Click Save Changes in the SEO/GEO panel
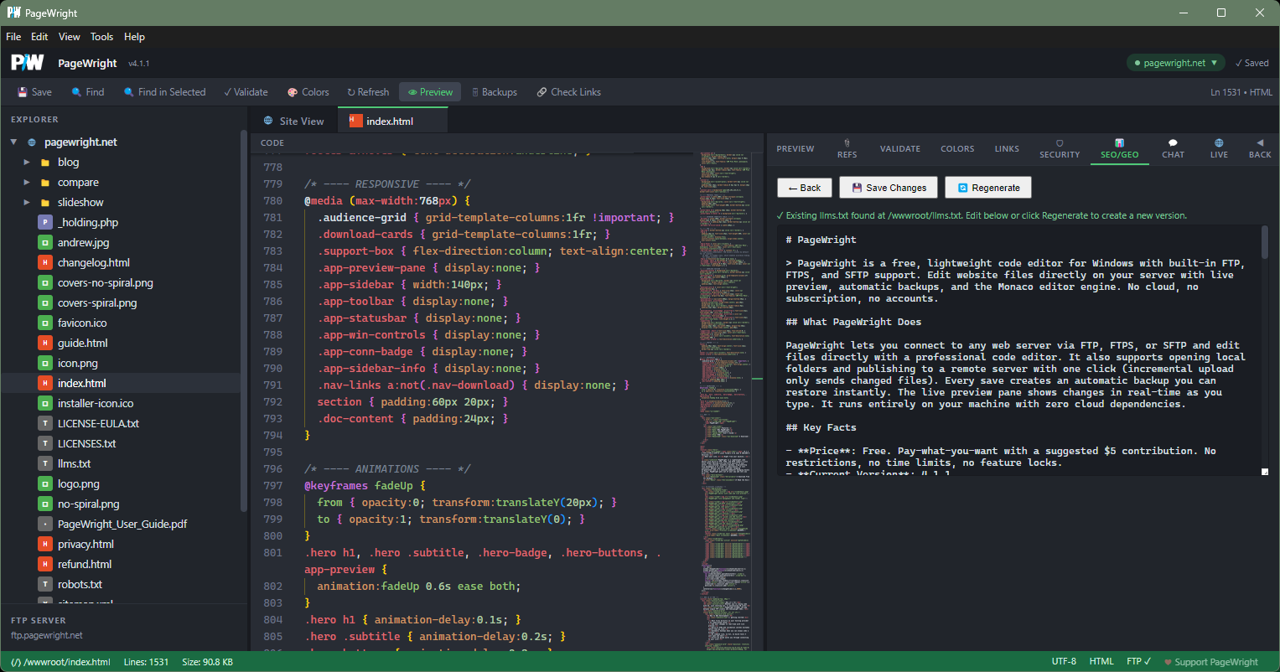The height and width of the screenshot is (672, 1280). point(888,187)
